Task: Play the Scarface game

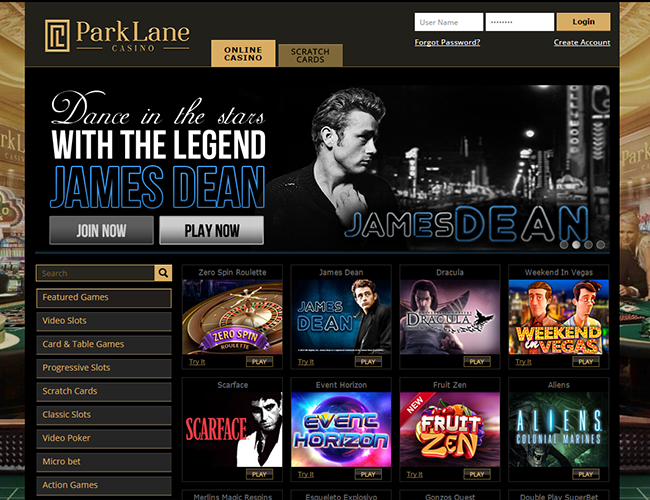Action: (x=260, y=474)
